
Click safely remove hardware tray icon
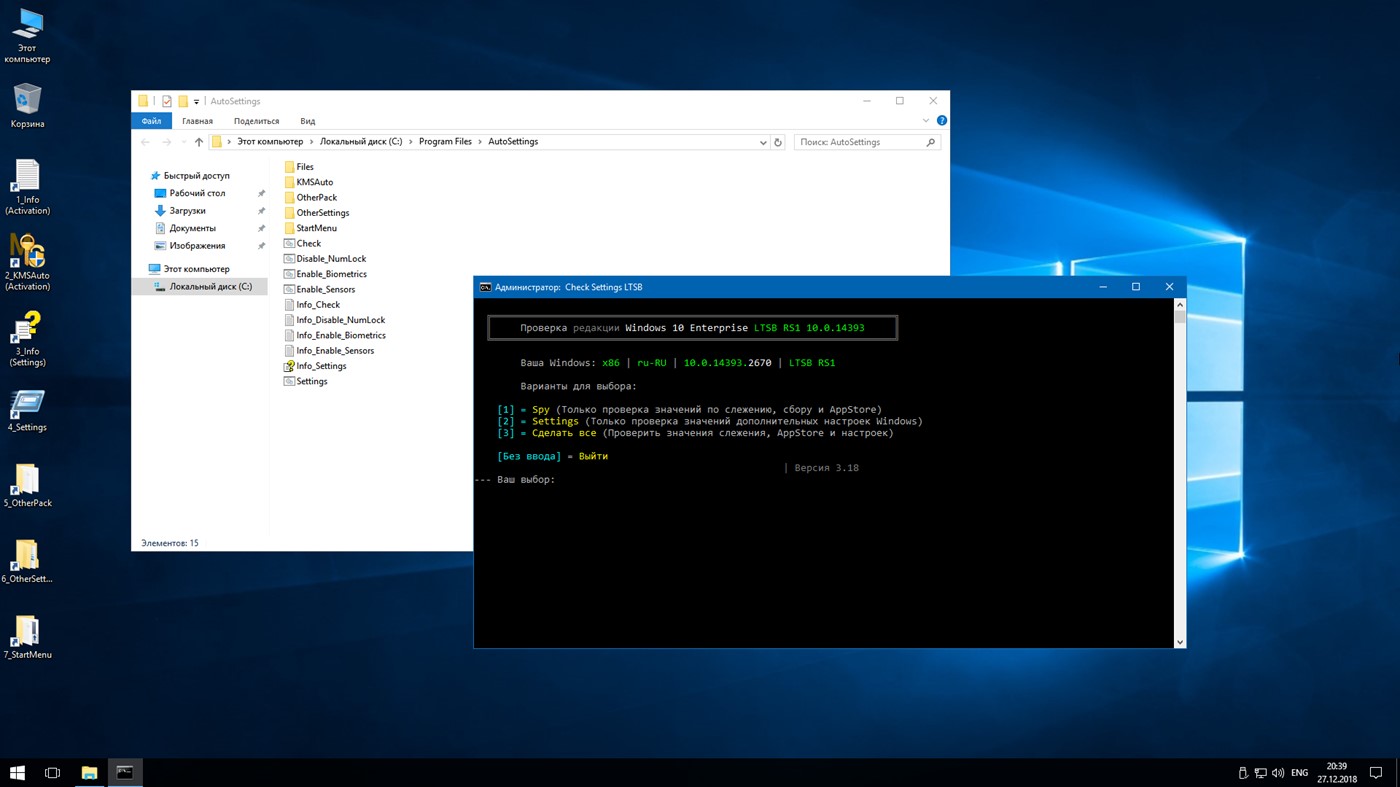1243,773
